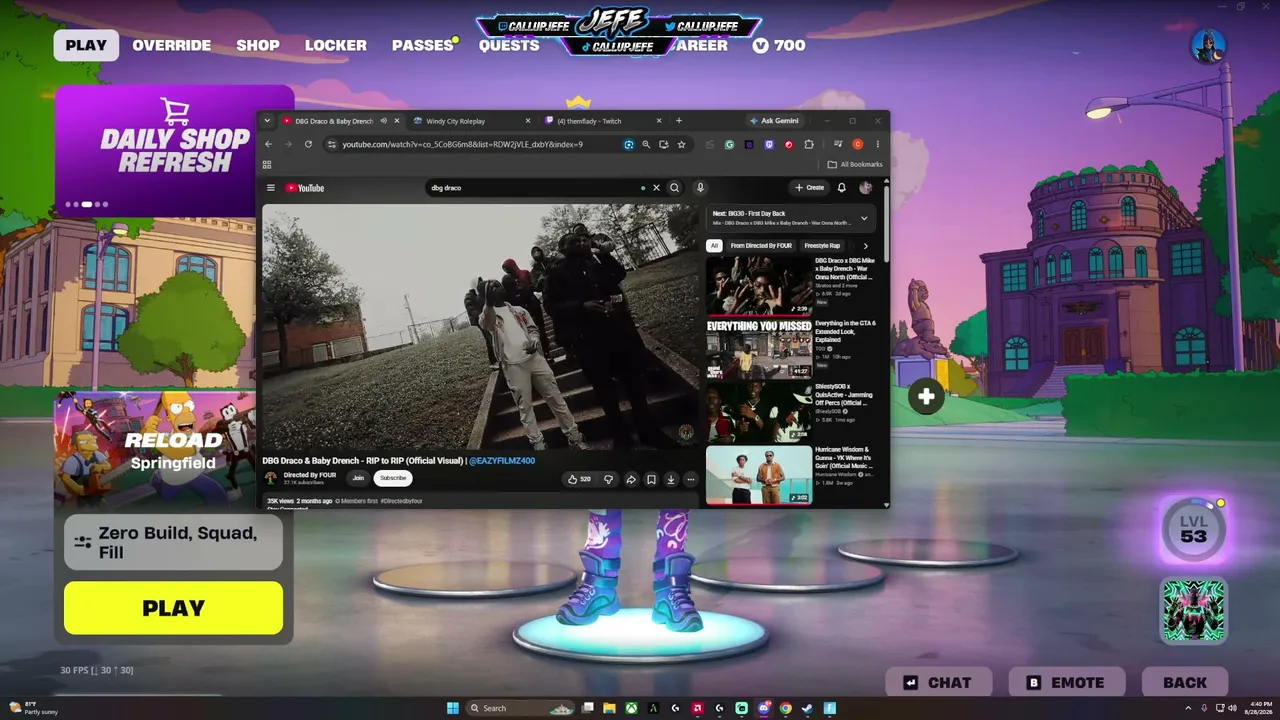Clear the YouTube search box text

coord(656,188)
